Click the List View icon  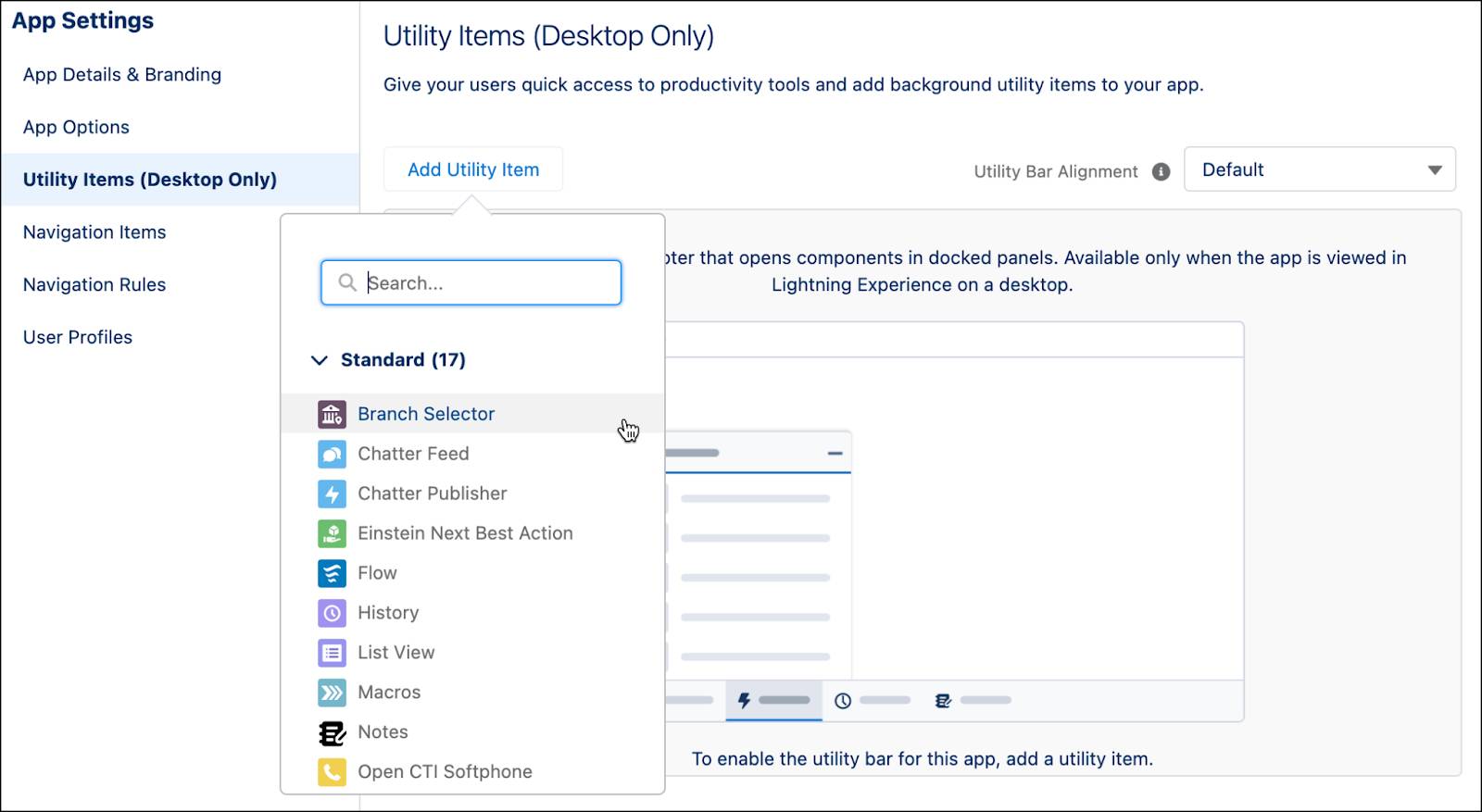[x=332, y=653]
